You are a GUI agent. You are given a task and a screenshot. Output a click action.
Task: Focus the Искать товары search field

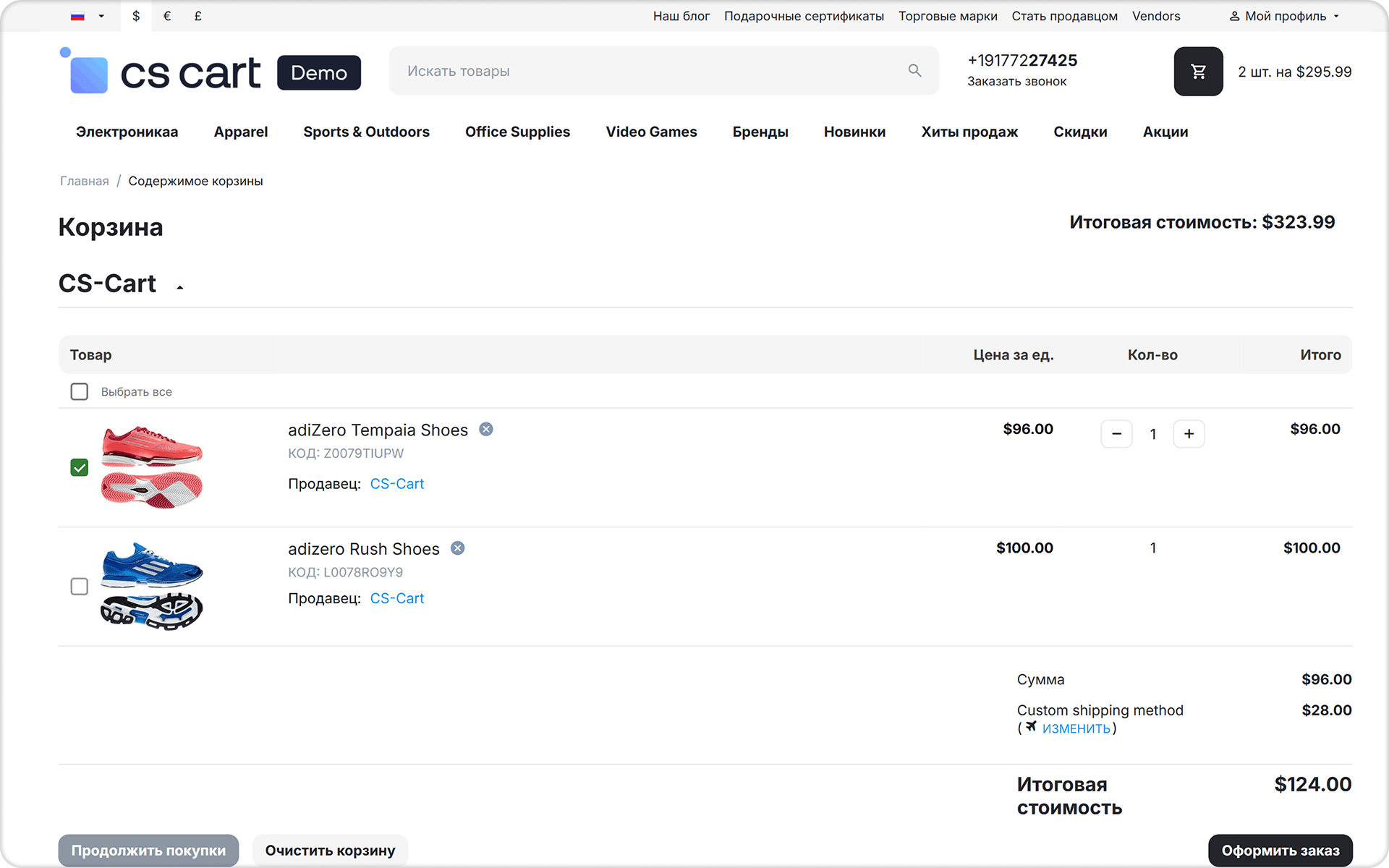pyautogui.click(x=664, y=71)
